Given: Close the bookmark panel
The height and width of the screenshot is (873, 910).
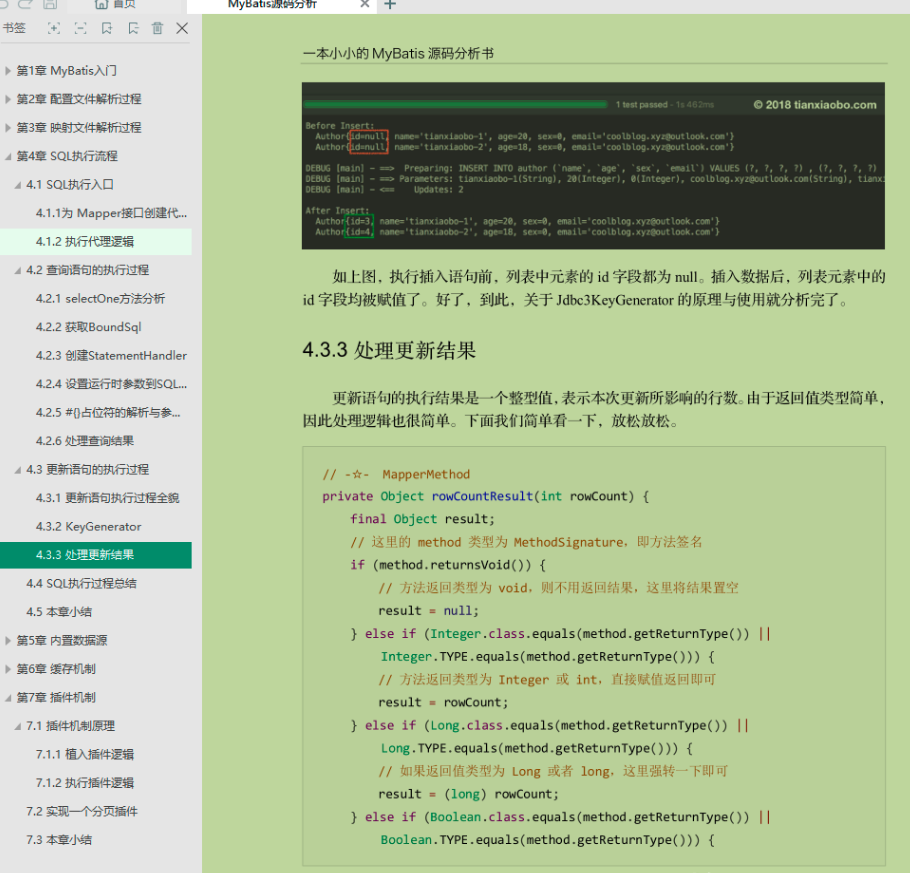Looking at the screenshot, I should tap(182, 28).
